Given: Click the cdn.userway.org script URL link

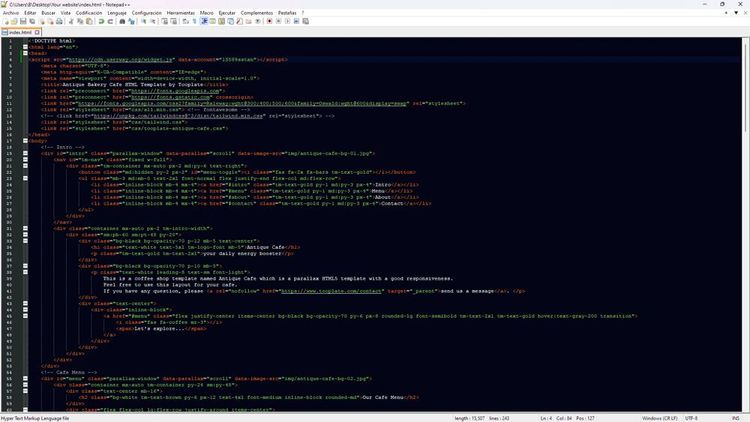Looking at the screenshot, I should [x=120, y=59].
